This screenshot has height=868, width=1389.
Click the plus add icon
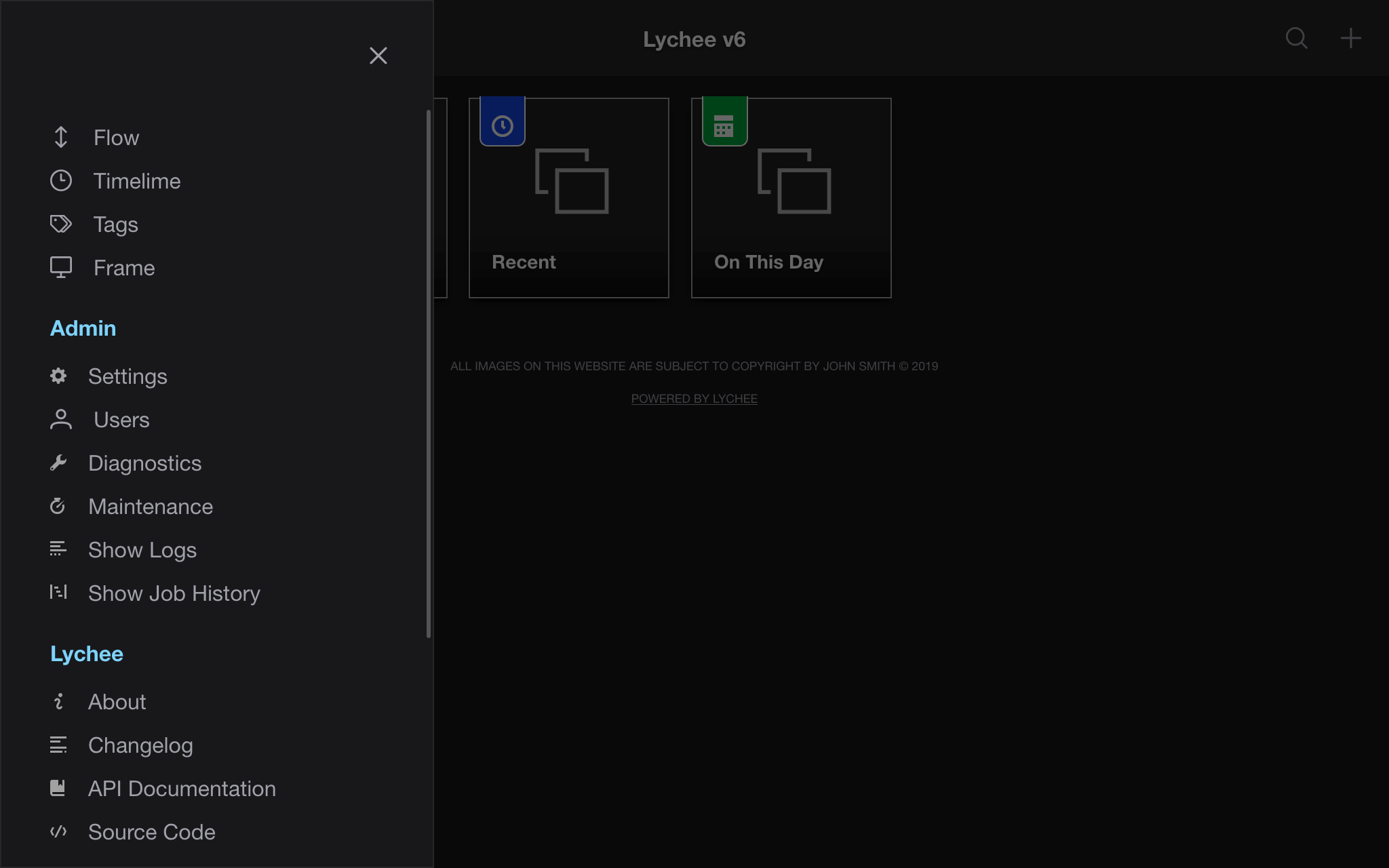(x=1350, y=39)
